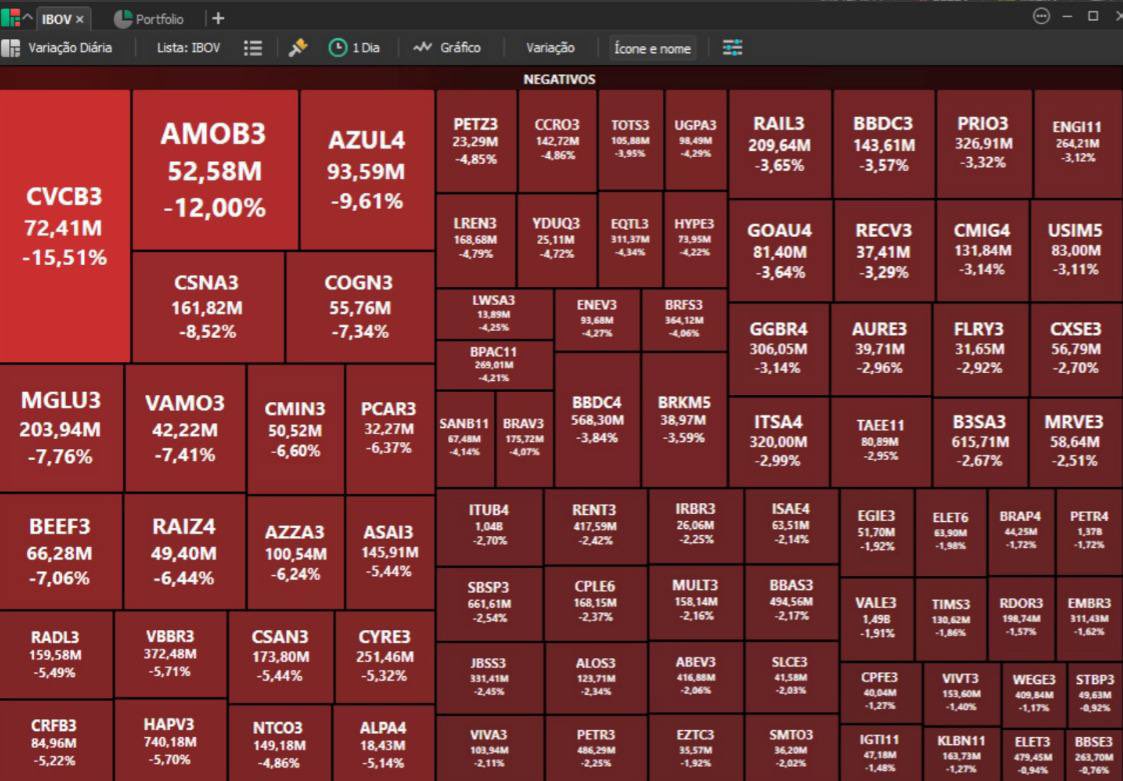
Task: Click the GOAU4 tile
Action: pyautogui.click(x=779, y=251)
